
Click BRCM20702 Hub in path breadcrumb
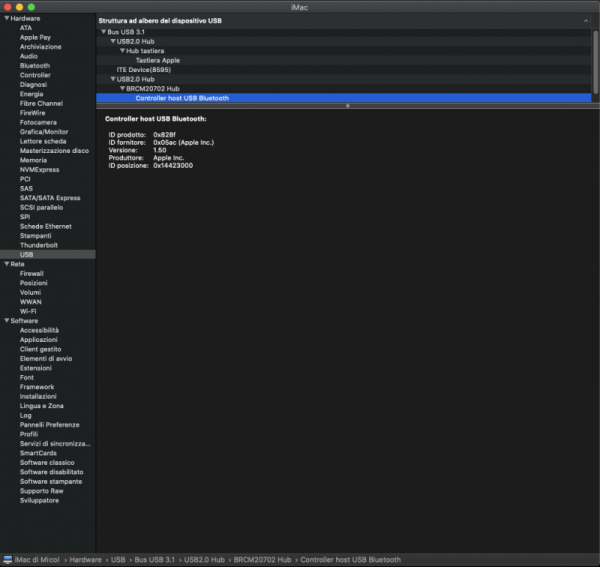pos(264,559)
